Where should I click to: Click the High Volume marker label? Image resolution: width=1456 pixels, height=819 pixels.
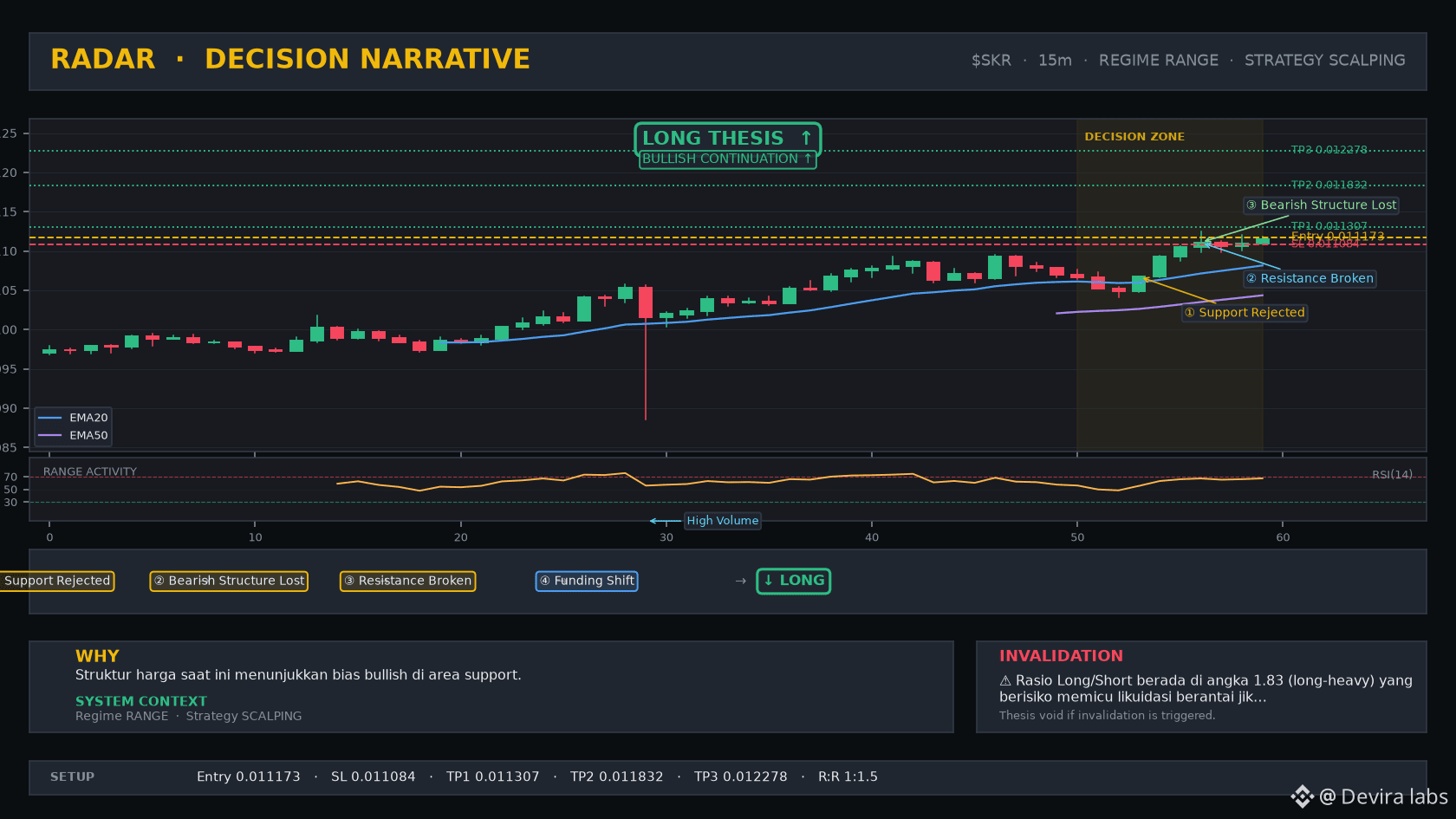[x=723, y=521]
